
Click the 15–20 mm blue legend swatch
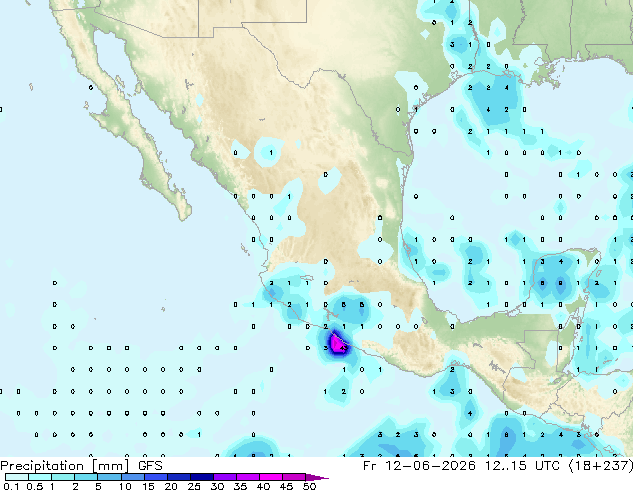pos(155,477)
